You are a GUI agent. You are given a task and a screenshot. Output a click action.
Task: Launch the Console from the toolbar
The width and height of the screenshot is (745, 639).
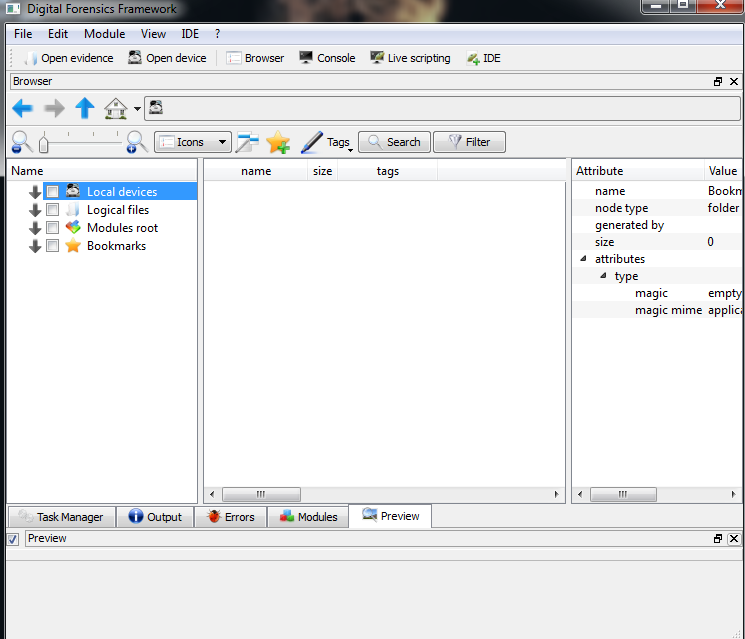click(327, 58)
